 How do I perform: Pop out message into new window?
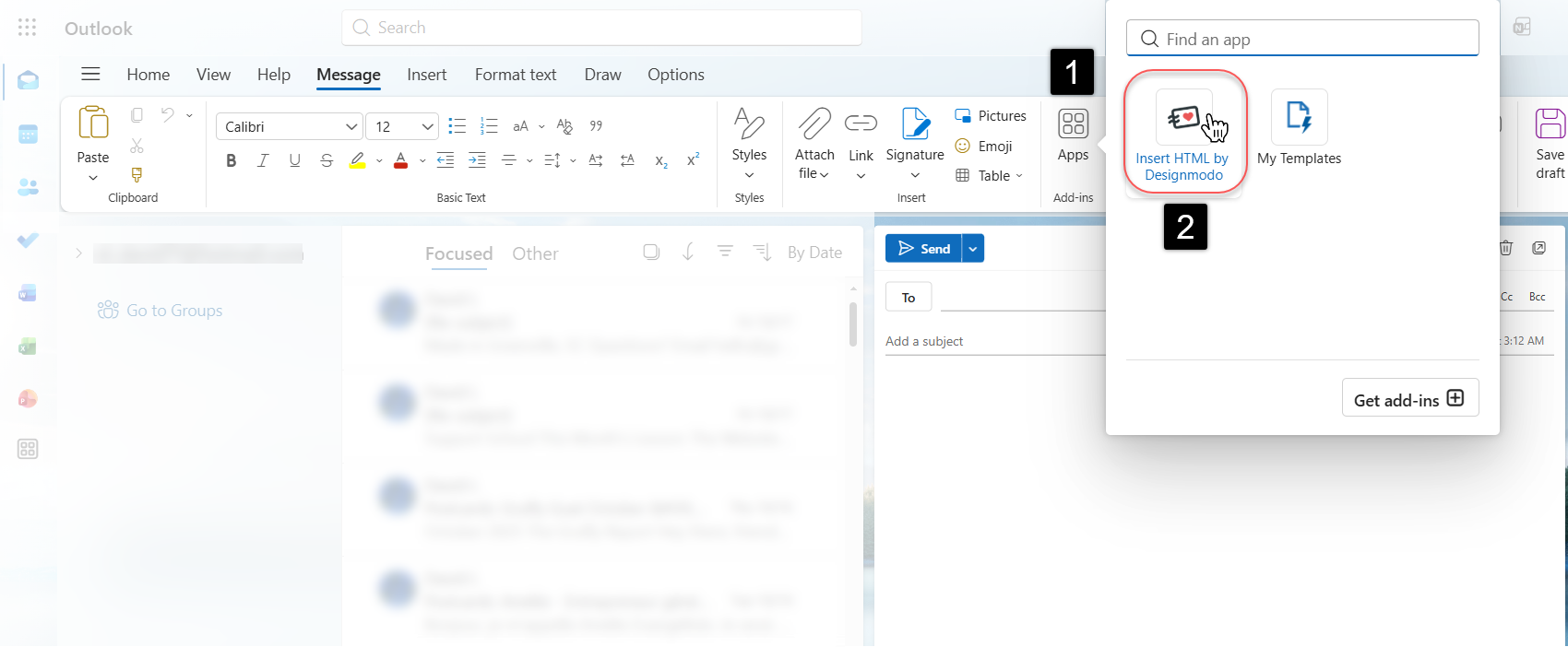coord(1538,248)
